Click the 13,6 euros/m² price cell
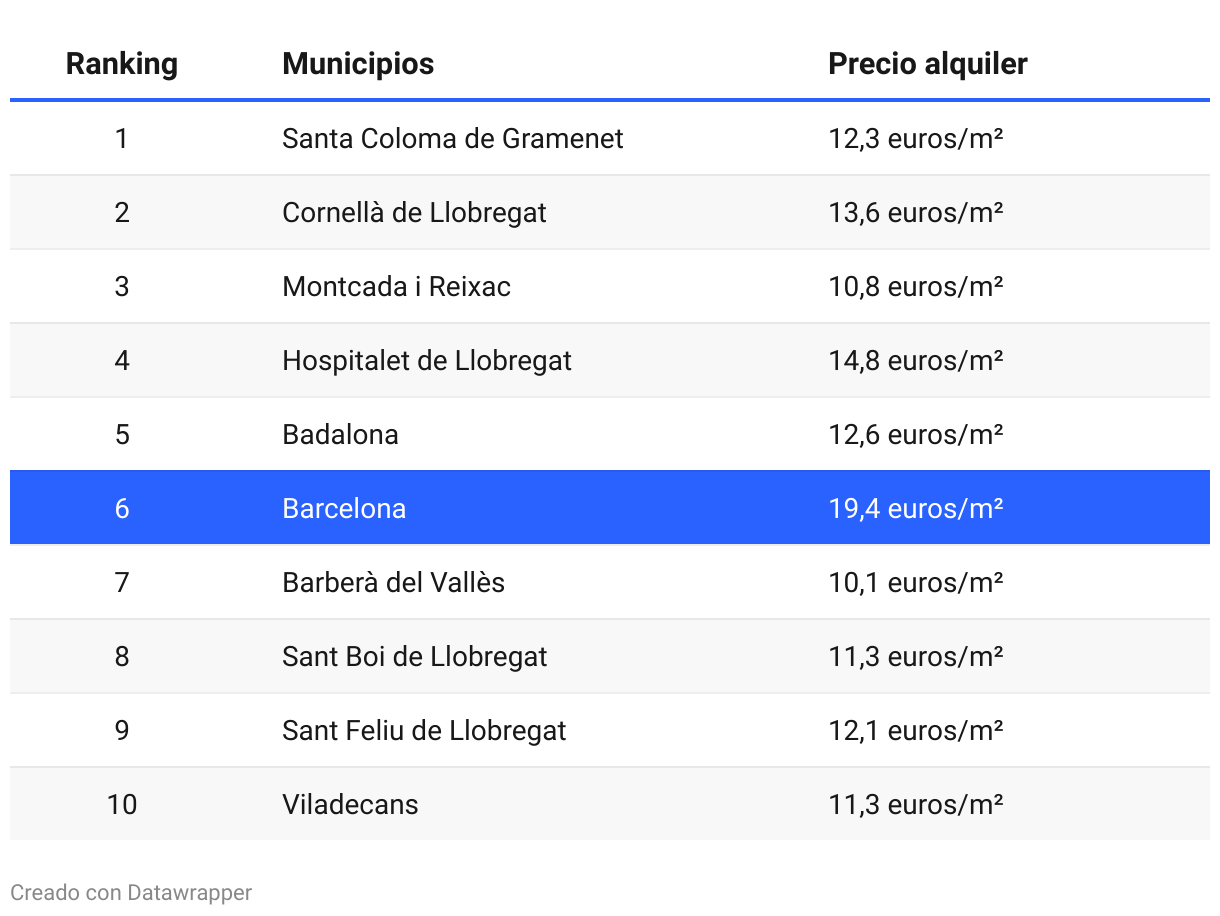This screenshot has width=1220, height=916. [x=915, y=212]
